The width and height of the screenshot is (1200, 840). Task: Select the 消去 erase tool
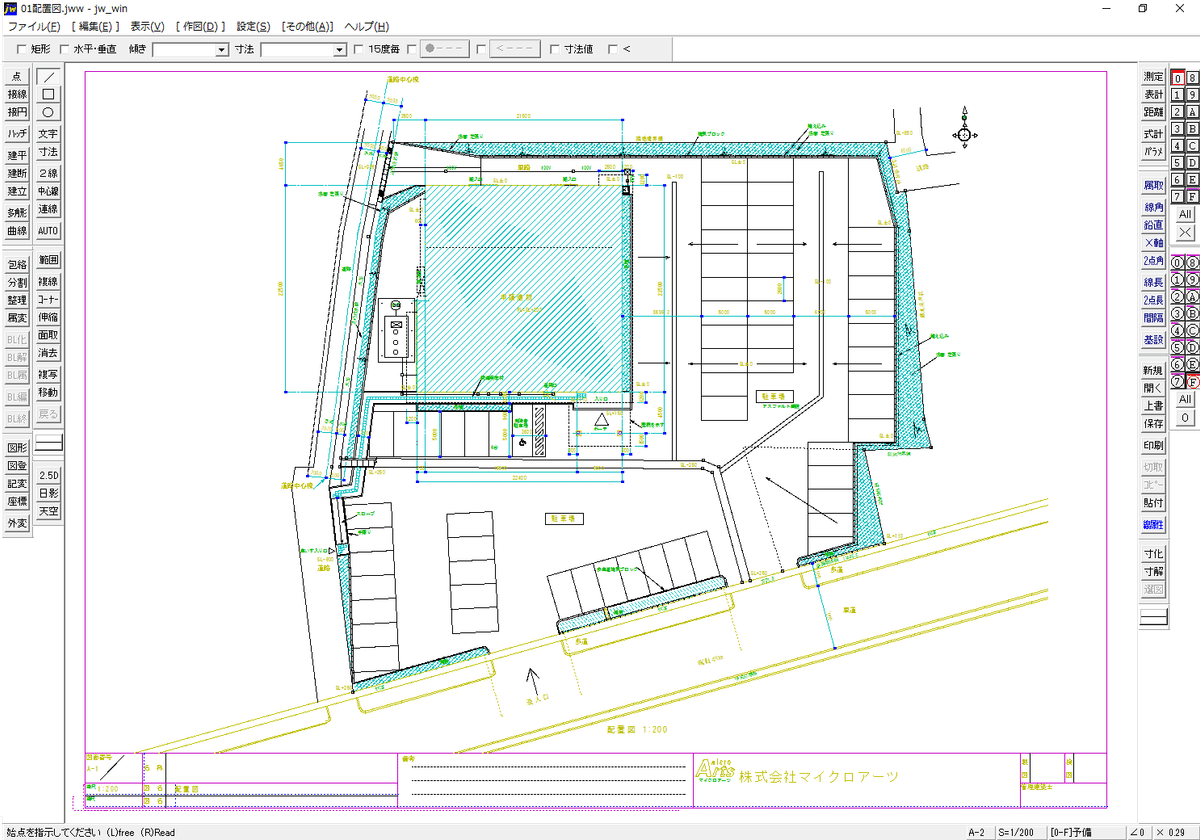pyautogui.click(x=48, y=353)
